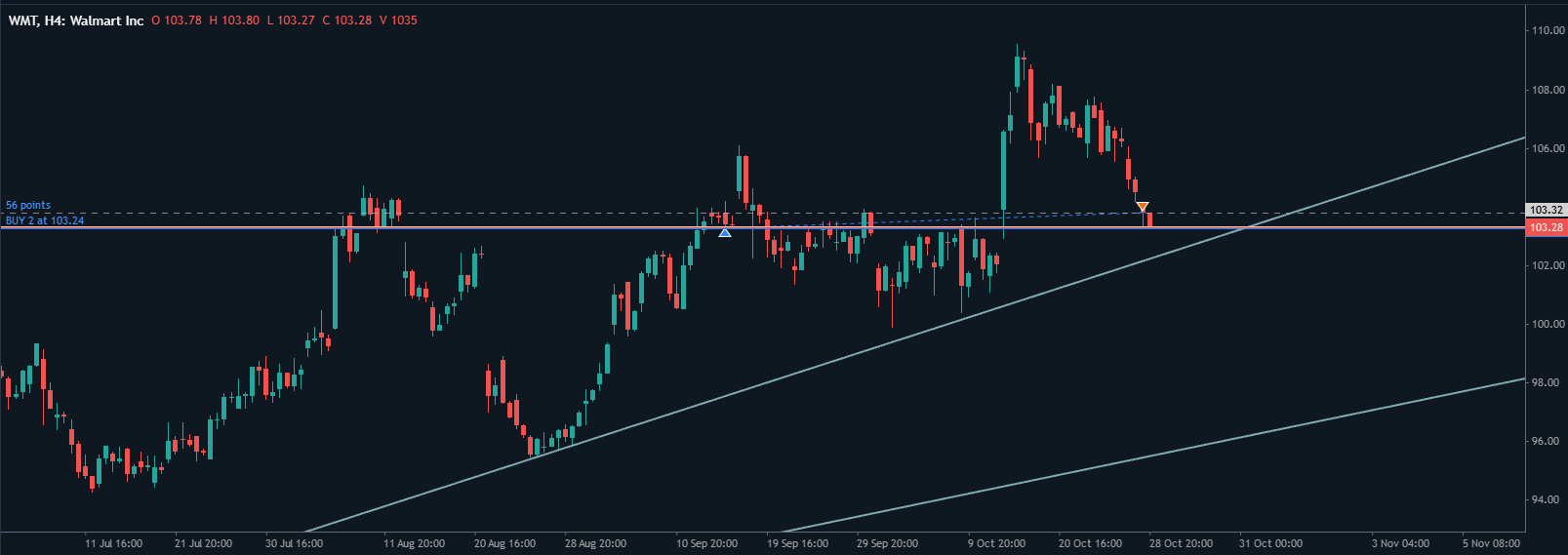
Task: Select the blue buy entry arrow marker
Action: [x=725, y=232]
